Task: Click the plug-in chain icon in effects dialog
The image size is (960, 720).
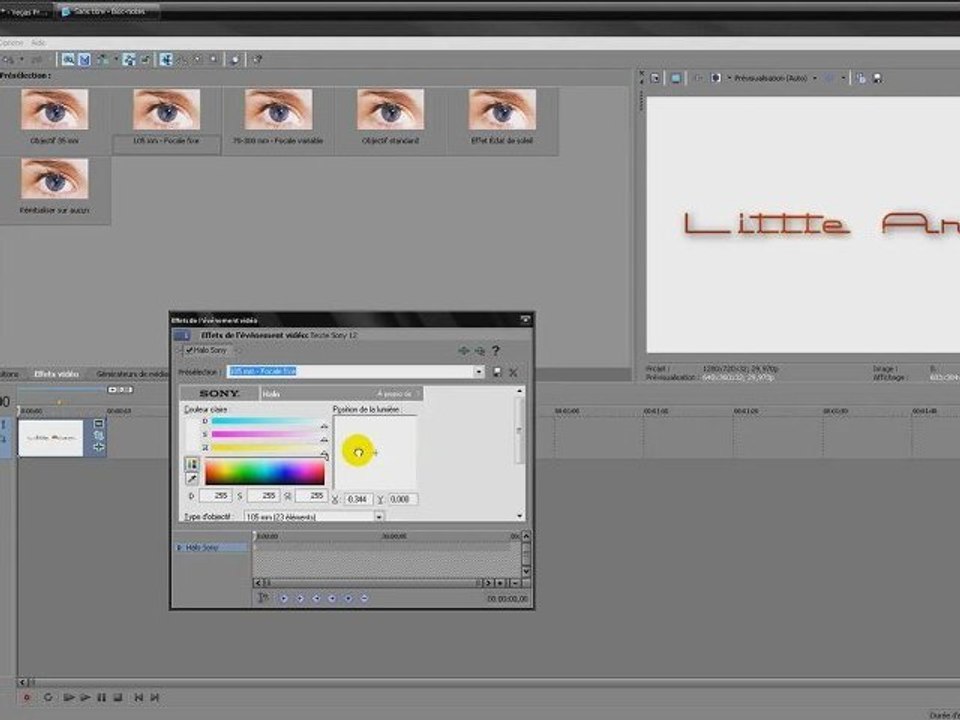Action: (463, 351)
